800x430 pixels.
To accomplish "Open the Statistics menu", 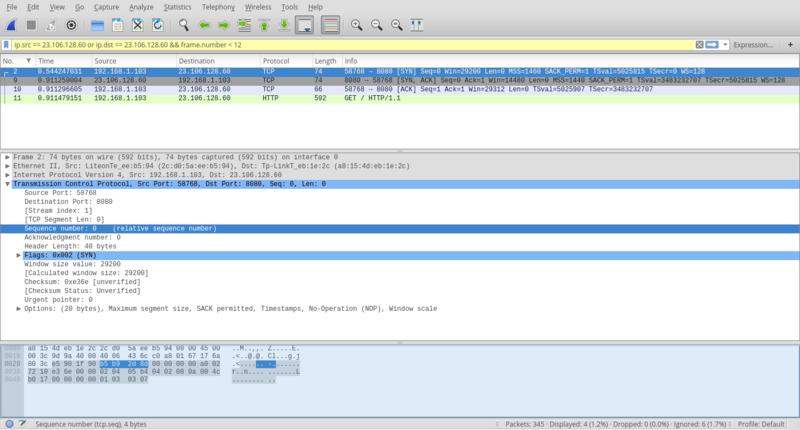I will pyautogui.click(x=177, y=7).
